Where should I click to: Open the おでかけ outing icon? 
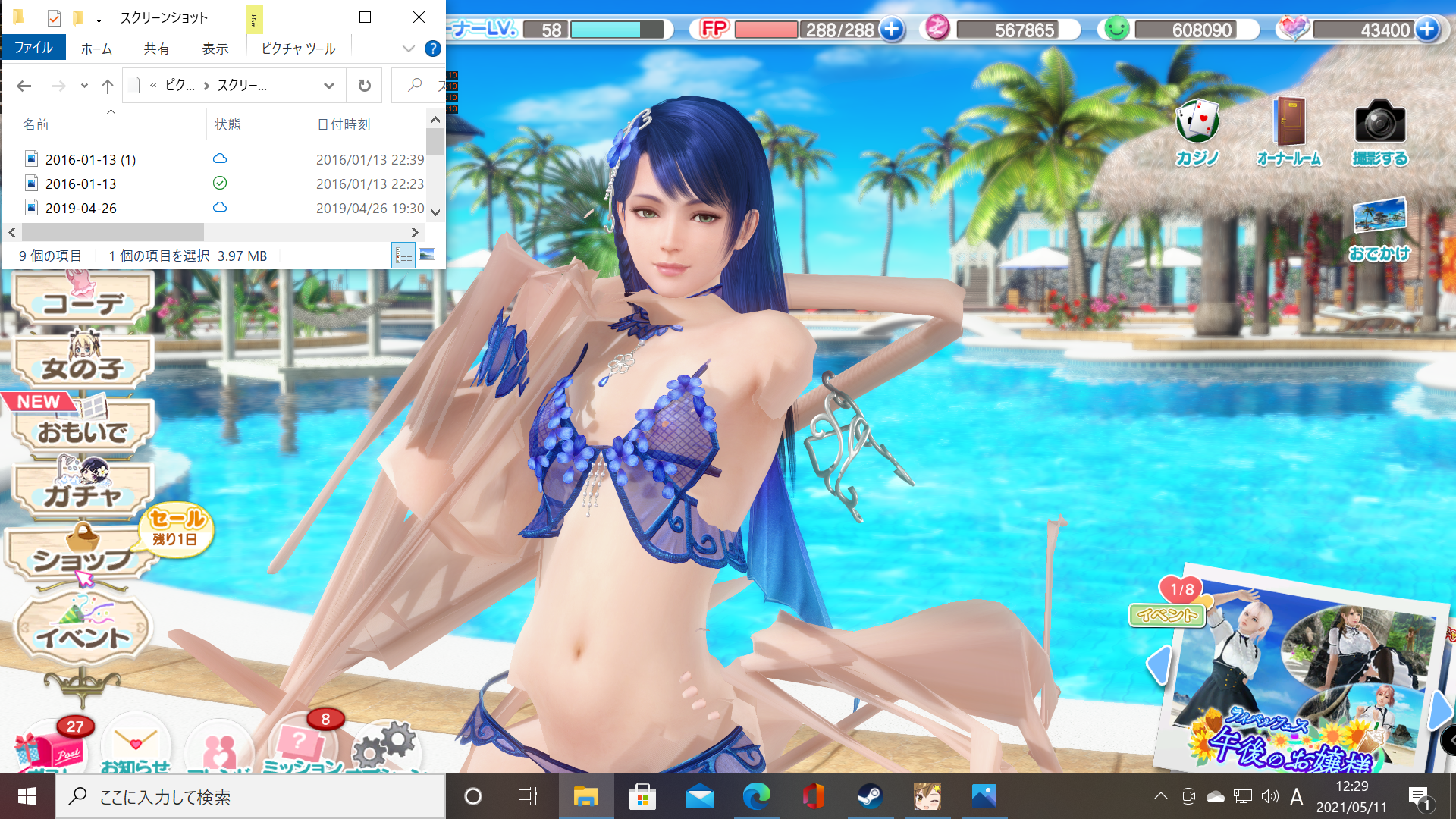1379,230
